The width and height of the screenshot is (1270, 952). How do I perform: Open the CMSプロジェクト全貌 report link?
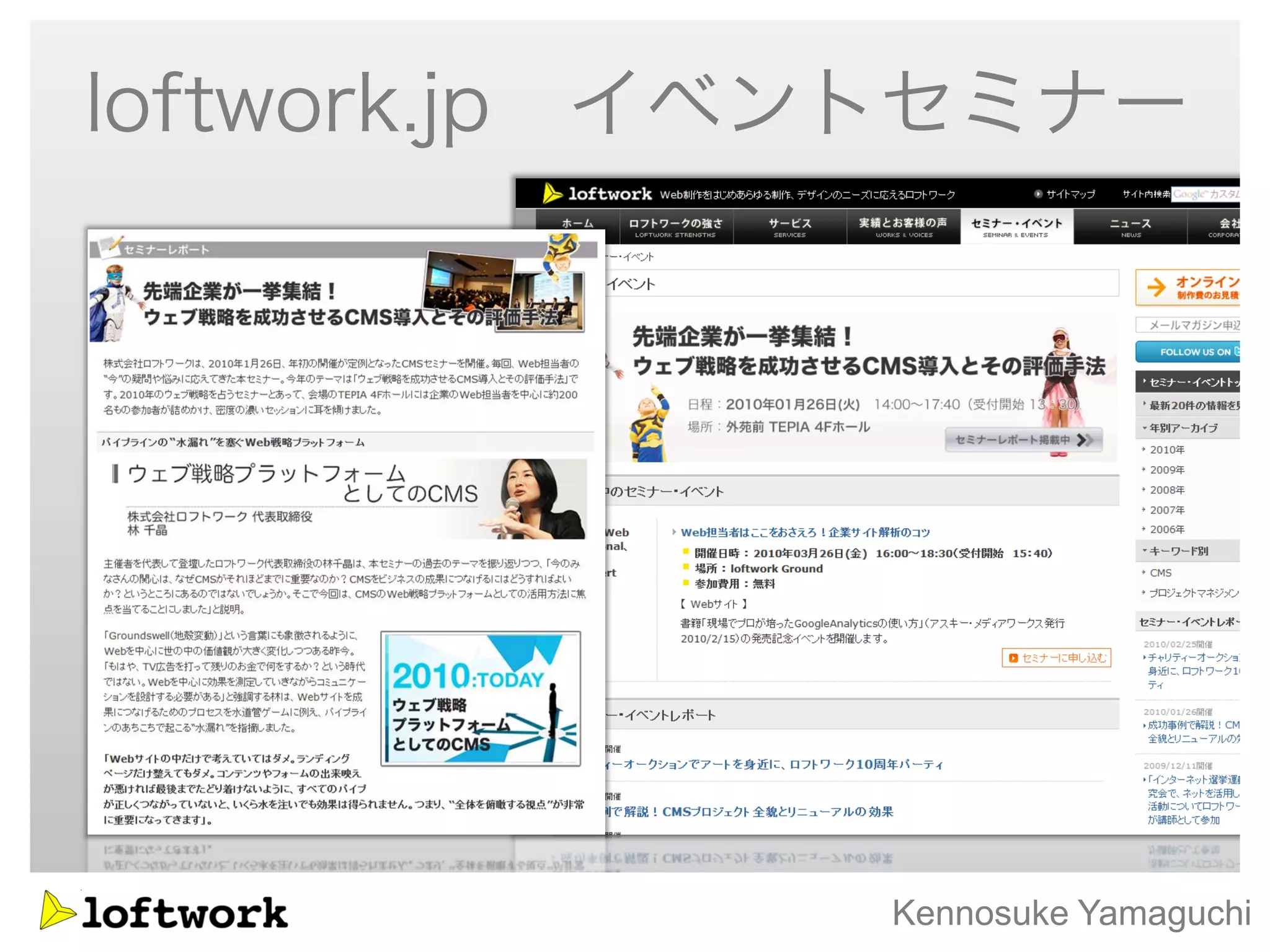click(750, 811)
